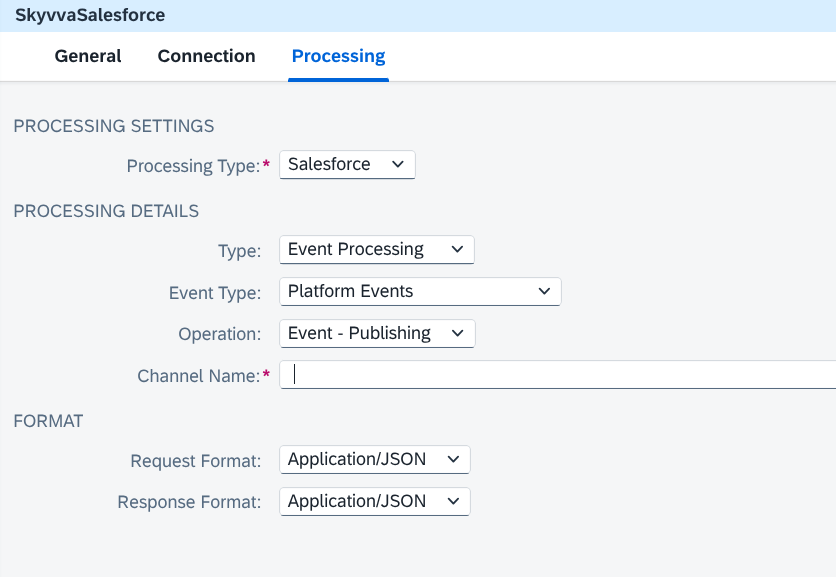836x577 pixels.
Task: Click the Operation label
Action: tap(220, 334)
